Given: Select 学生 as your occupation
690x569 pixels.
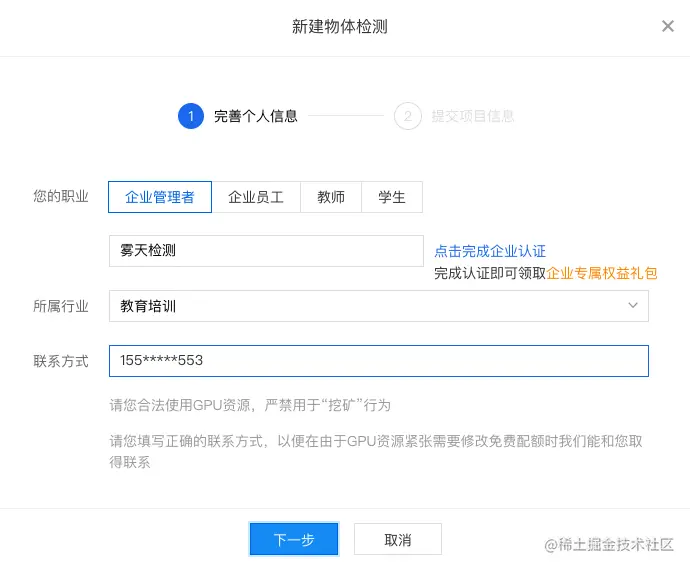Looking at the screenshot, I should pos(392,197).
